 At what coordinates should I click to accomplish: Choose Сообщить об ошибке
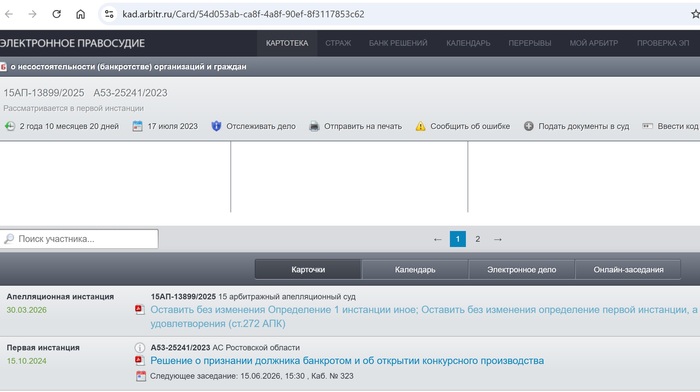click(470, 126)
